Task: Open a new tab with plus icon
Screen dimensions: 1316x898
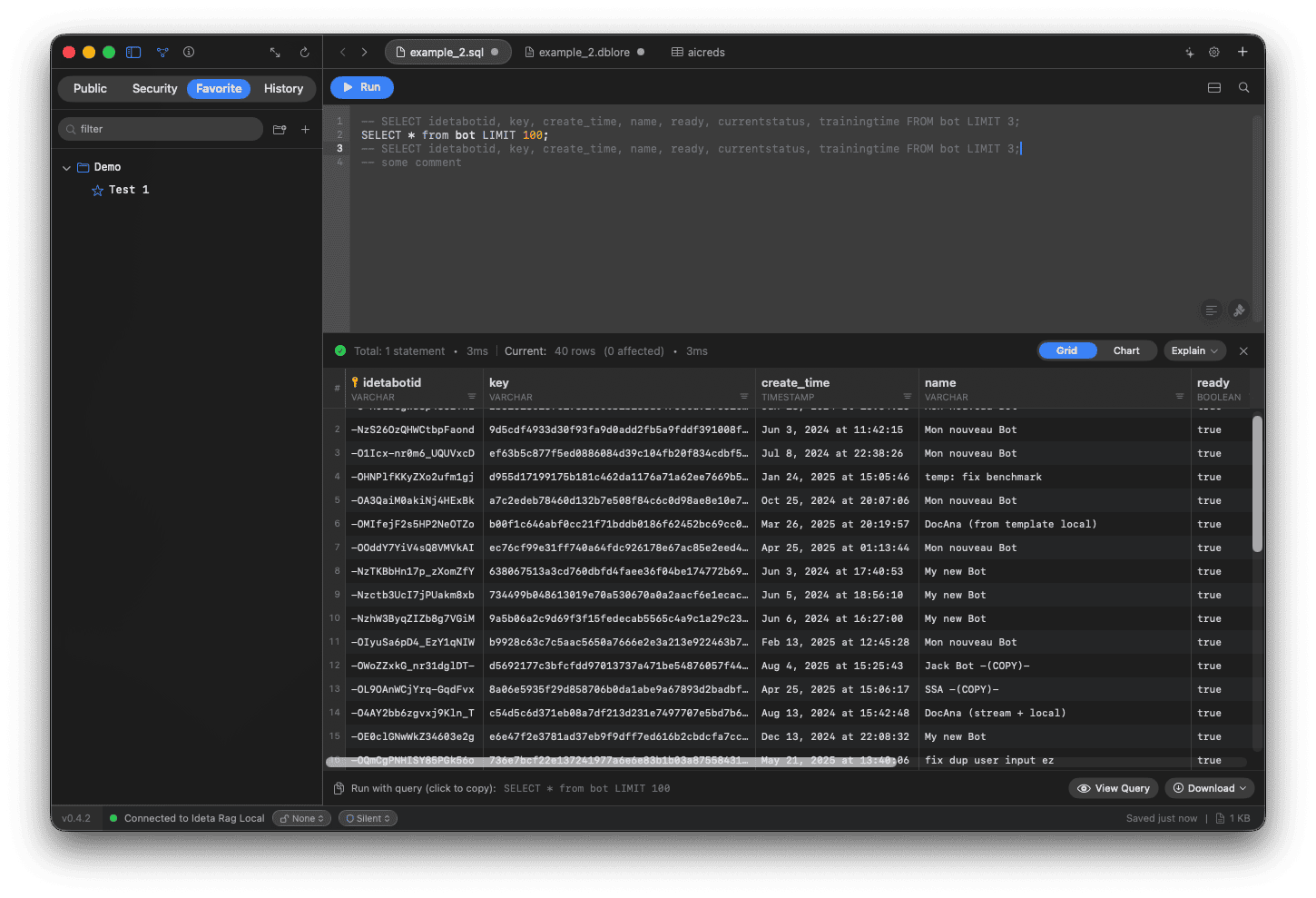Action: 1242,52
